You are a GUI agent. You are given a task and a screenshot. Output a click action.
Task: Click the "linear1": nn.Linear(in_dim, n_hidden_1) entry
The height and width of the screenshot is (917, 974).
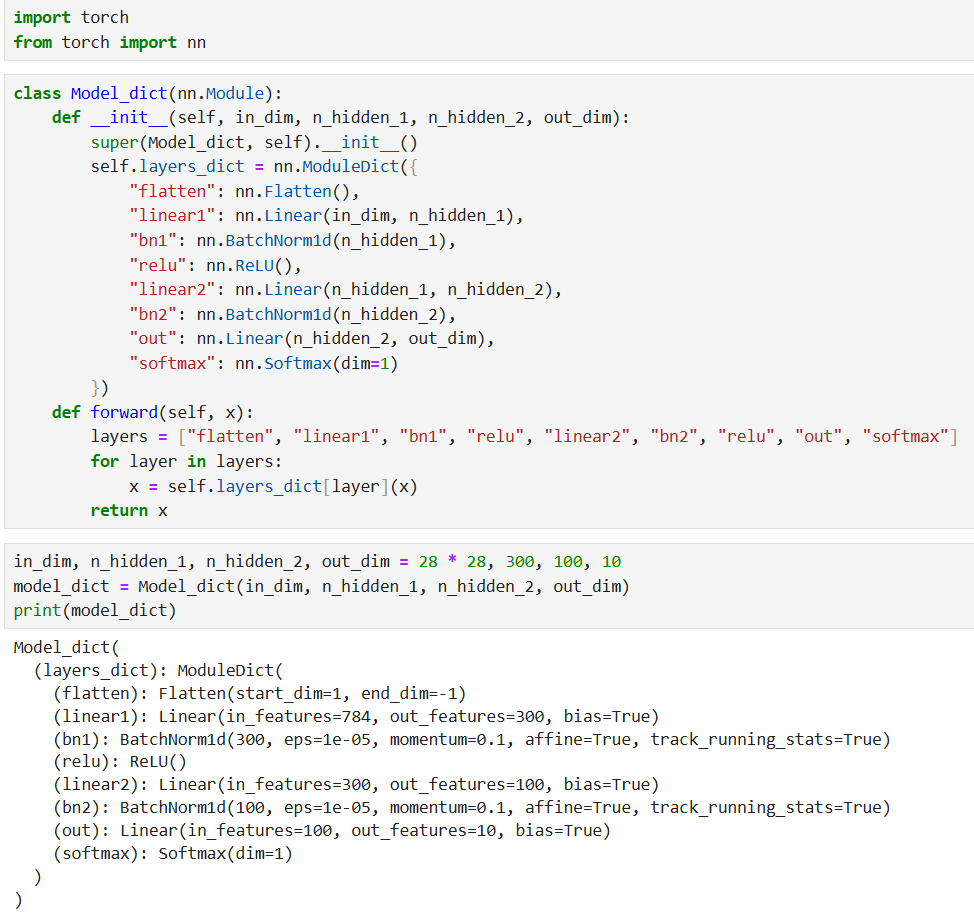(326, 216)
